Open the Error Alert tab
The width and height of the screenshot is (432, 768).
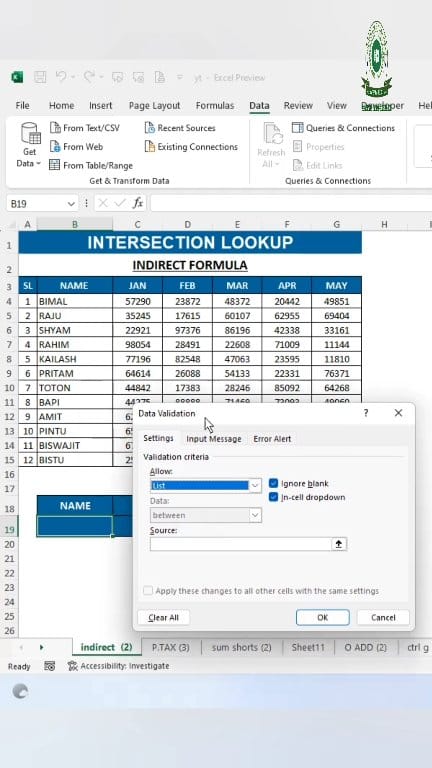pyautogui.click(x=272, y=439)
